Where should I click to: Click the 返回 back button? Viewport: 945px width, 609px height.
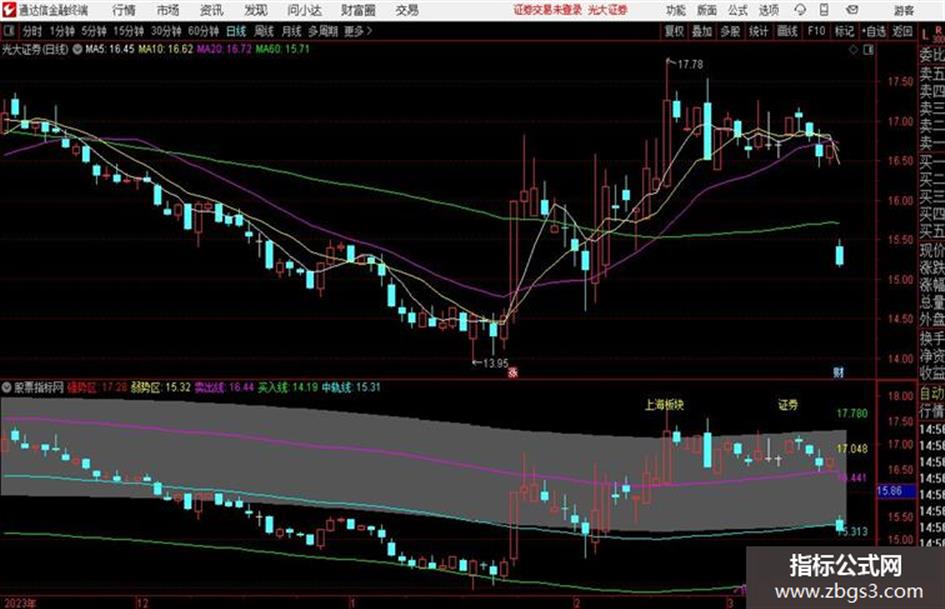point(902,31)
